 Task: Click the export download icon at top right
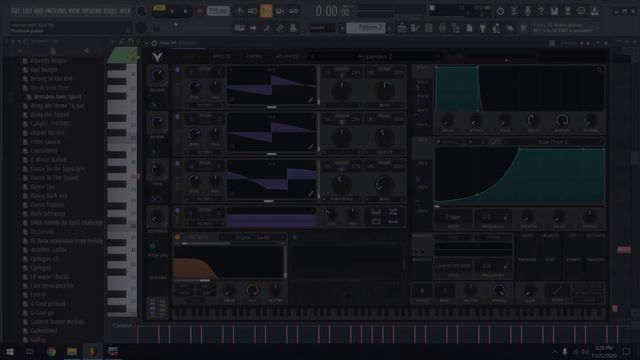[595, 11]
